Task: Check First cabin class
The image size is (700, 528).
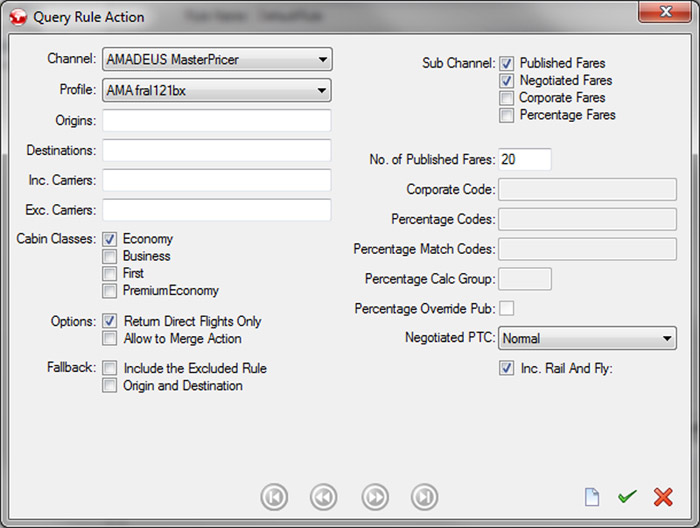Action: click(109, 273)
